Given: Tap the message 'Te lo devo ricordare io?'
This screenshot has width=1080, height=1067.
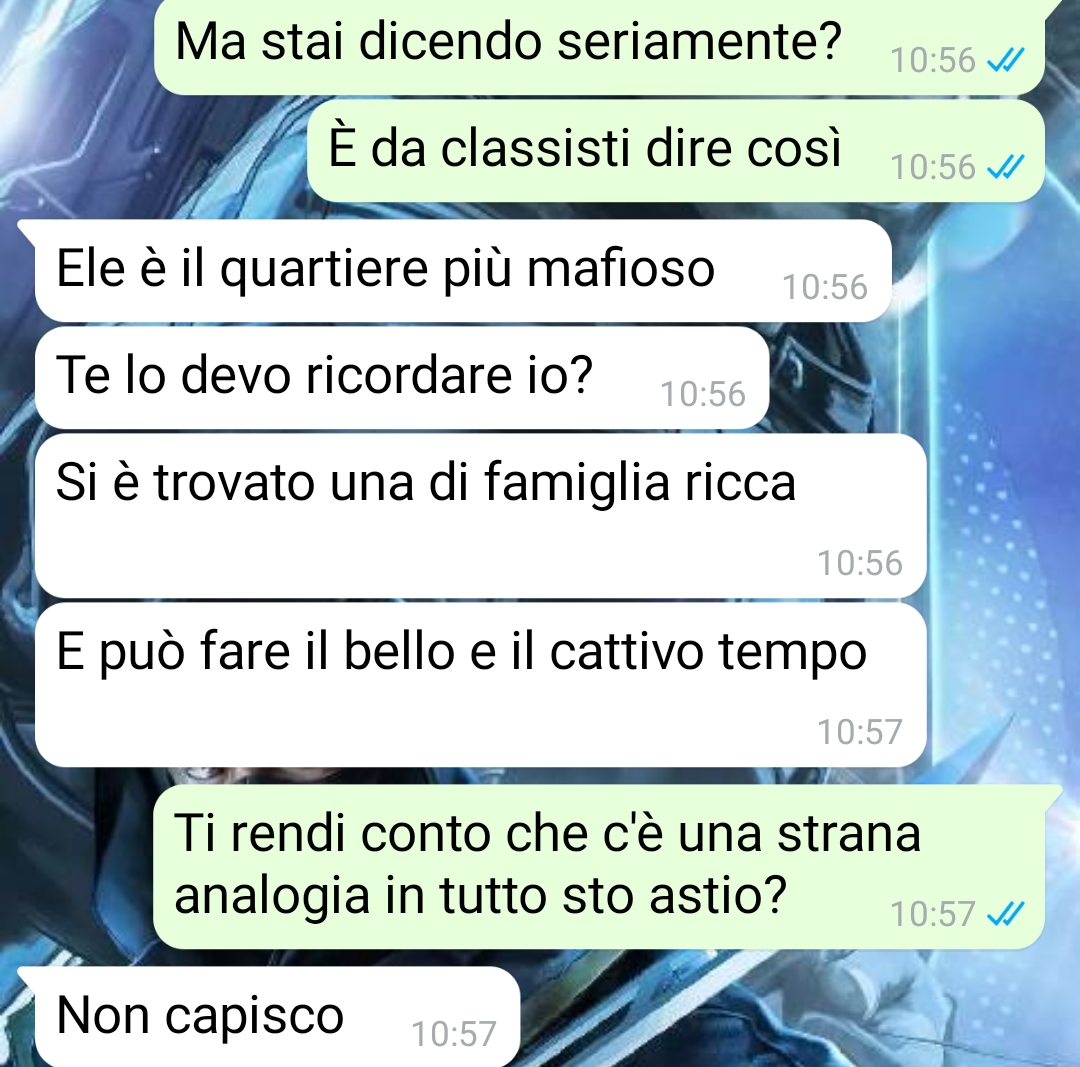Looking at the screenshot, I should pyautogui.click(x=402, y=377).
